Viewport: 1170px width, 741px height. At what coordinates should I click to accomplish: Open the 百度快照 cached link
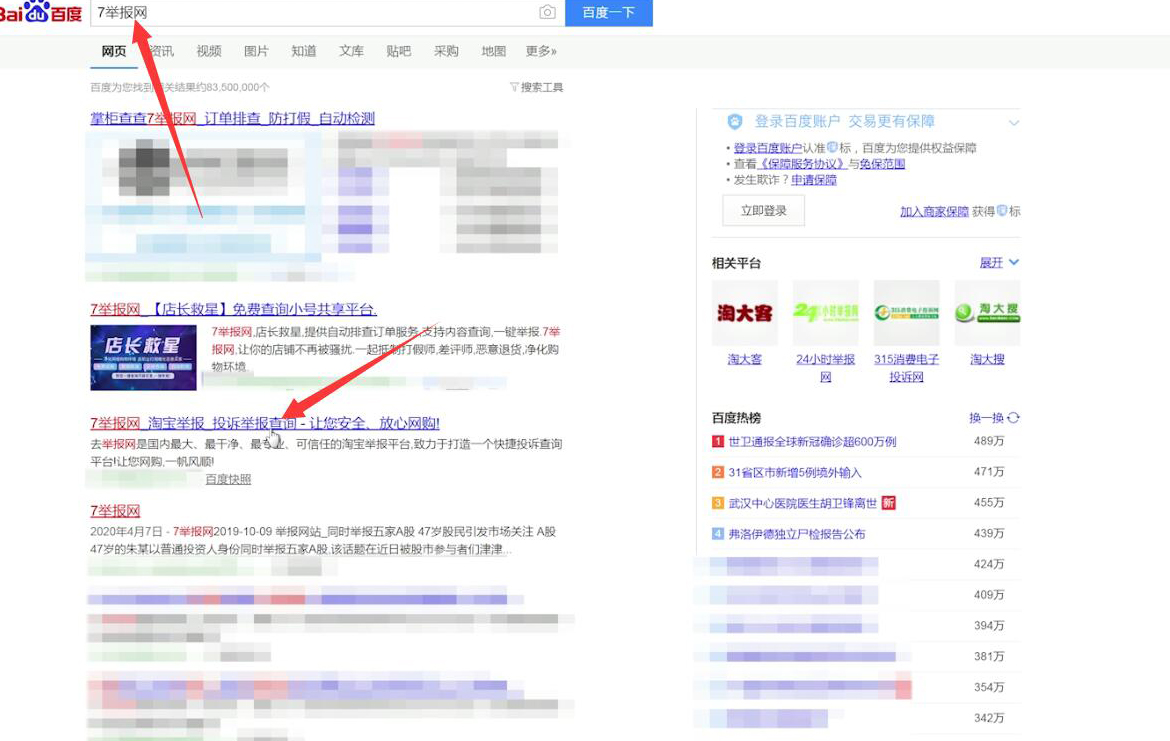pos(228,479)
